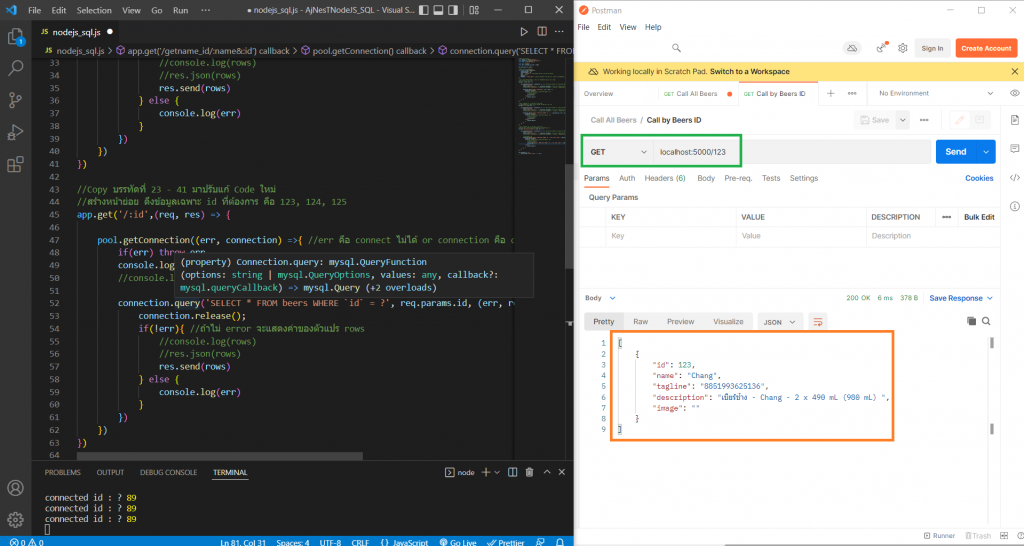Open Postman settings gear icon

(903, 48)
